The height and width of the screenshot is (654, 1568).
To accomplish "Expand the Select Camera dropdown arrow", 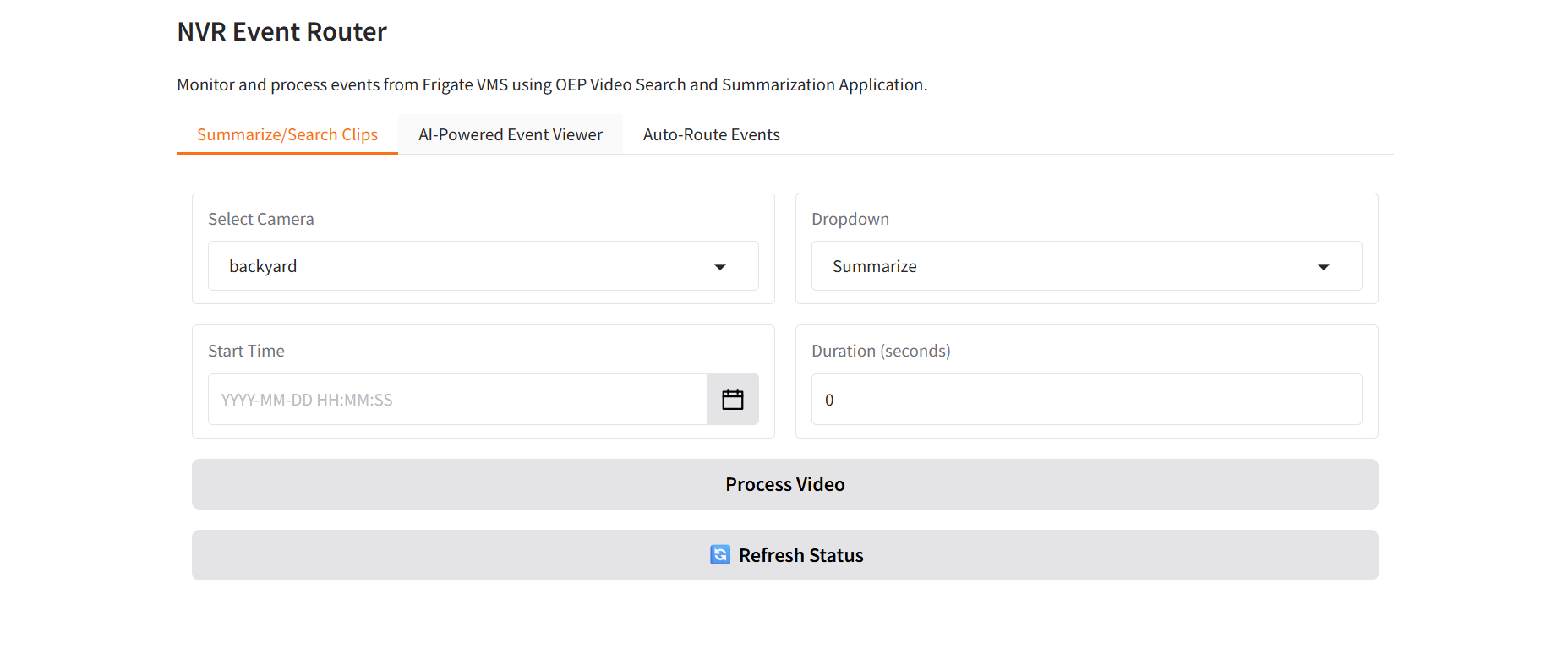I will (x=719, y=267).
